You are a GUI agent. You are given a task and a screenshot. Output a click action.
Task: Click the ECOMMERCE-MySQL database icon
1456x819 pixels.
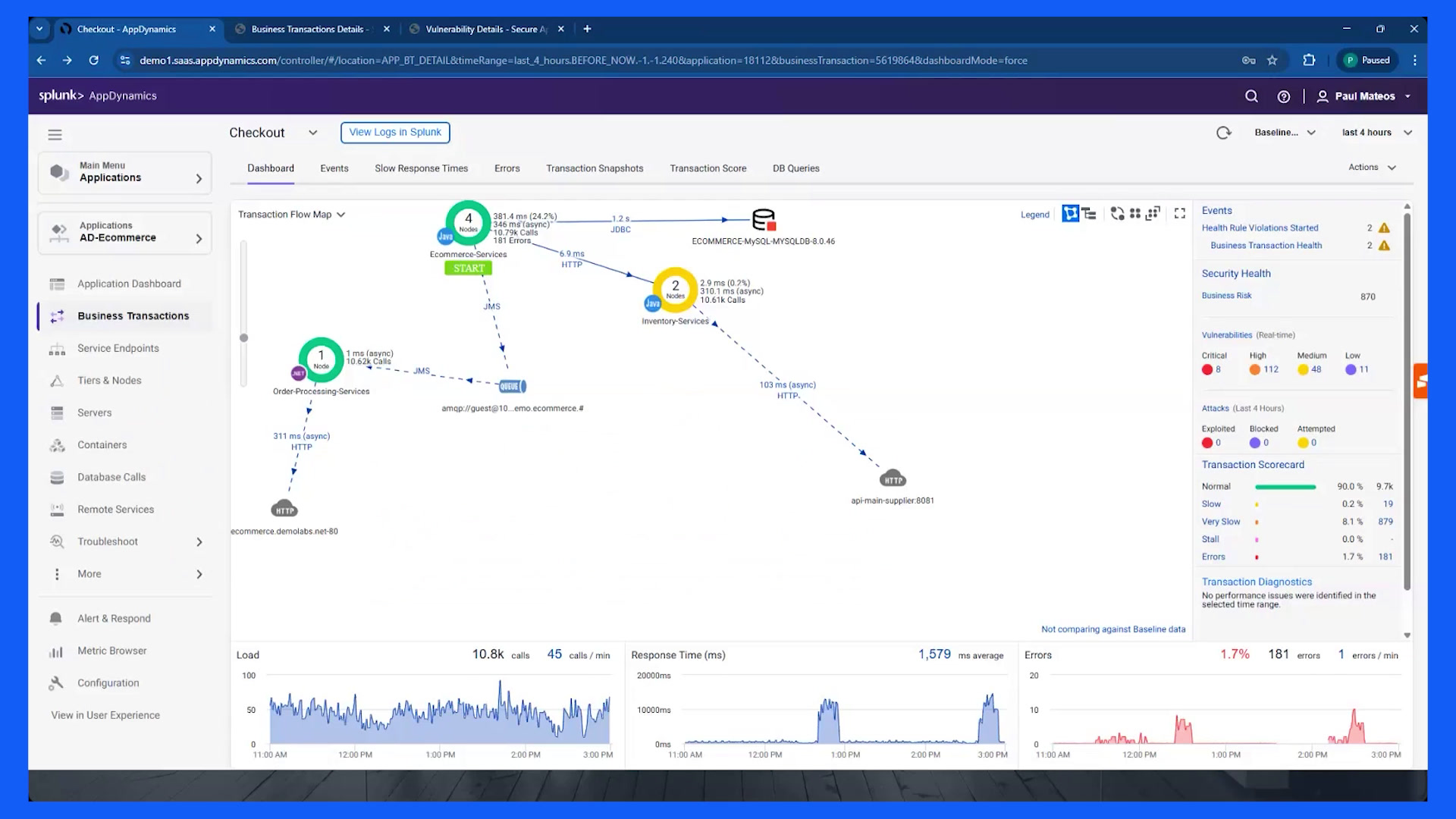point(764,220)
